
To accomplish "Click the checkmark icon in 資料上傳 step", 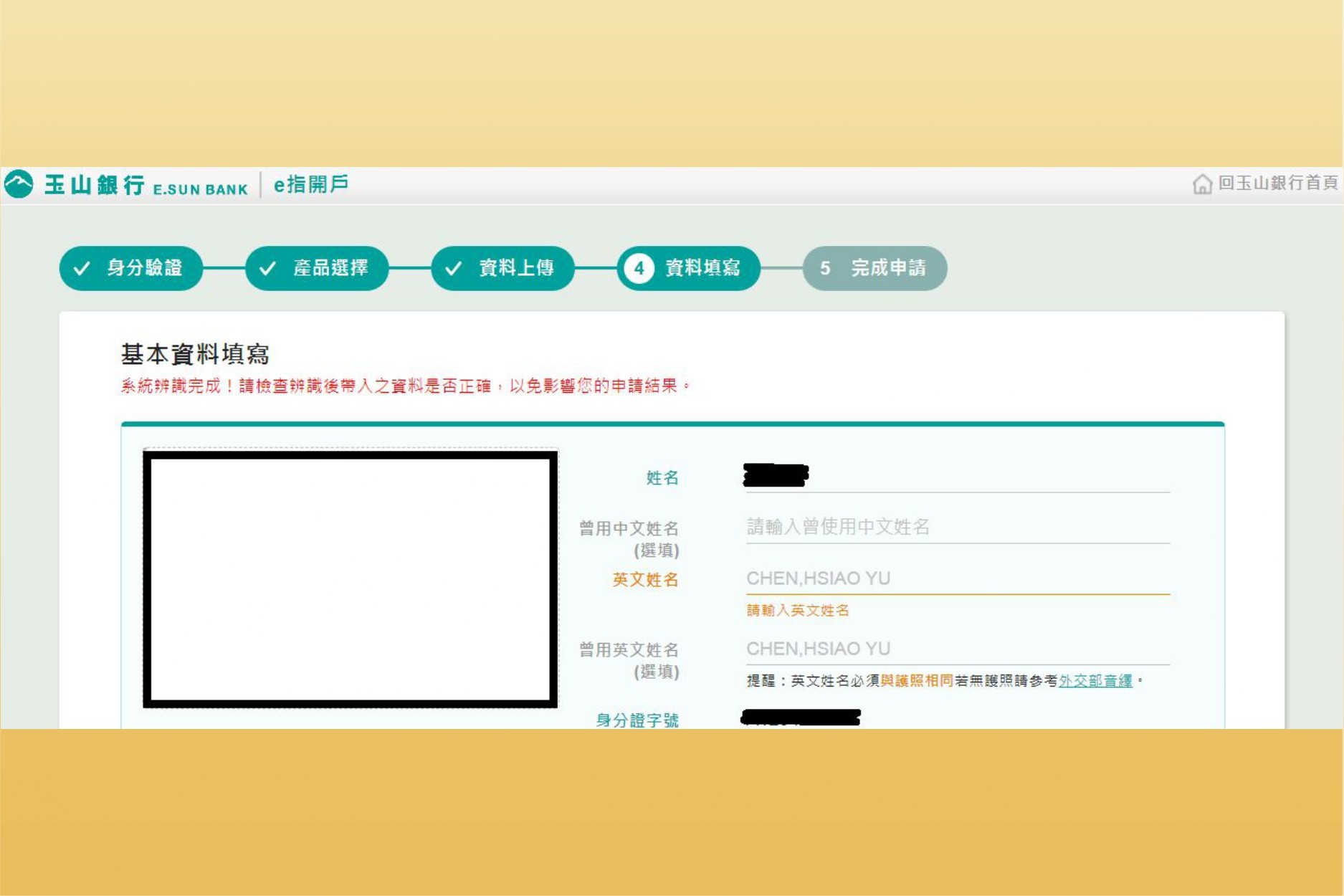I will pos(453,268).
